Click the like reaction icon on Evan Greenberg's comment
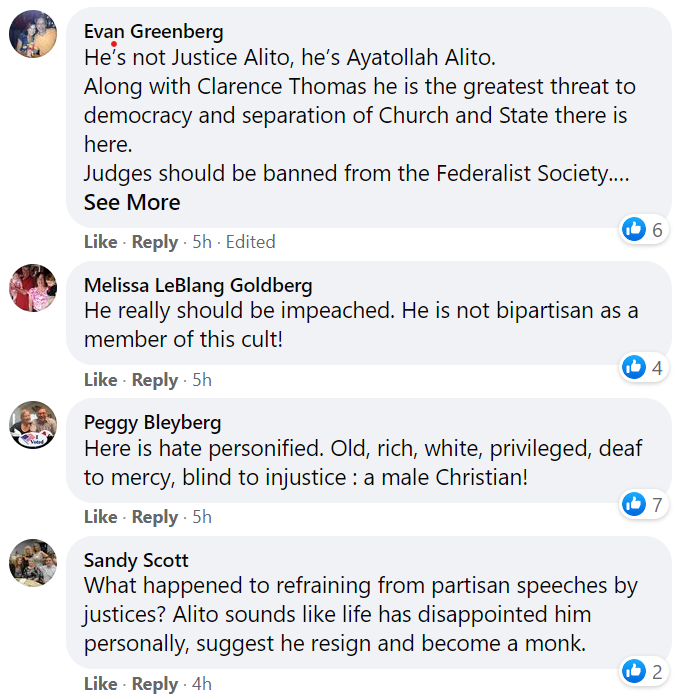The width and height of the screenshot is (685, 699). pyautogui.click(x=634, y=230)
